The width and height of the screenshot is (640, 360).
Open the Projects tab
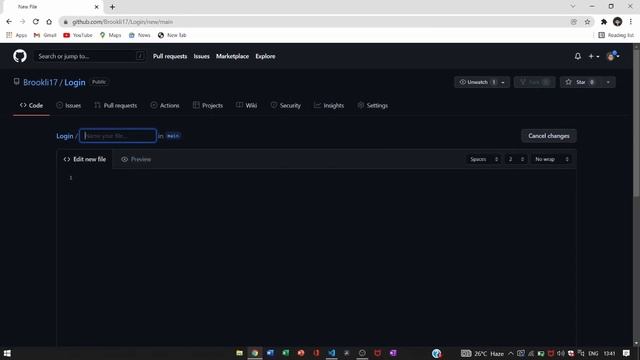point(208,105)
